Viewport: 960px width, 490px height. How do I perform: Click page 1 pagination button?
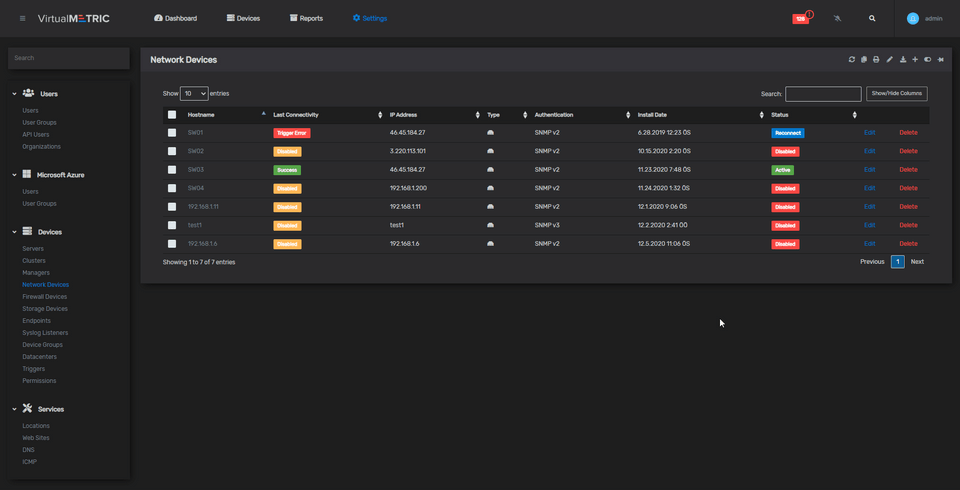pyautogui.click(x=897, y=262)
